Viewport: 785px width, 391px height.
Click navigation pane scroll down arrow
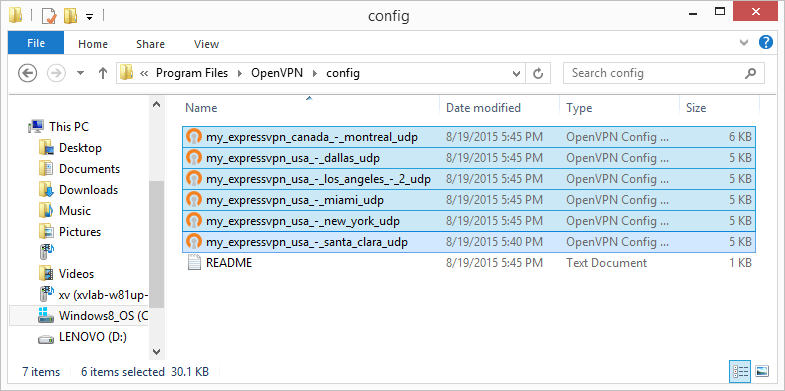[x=157, y=351]
